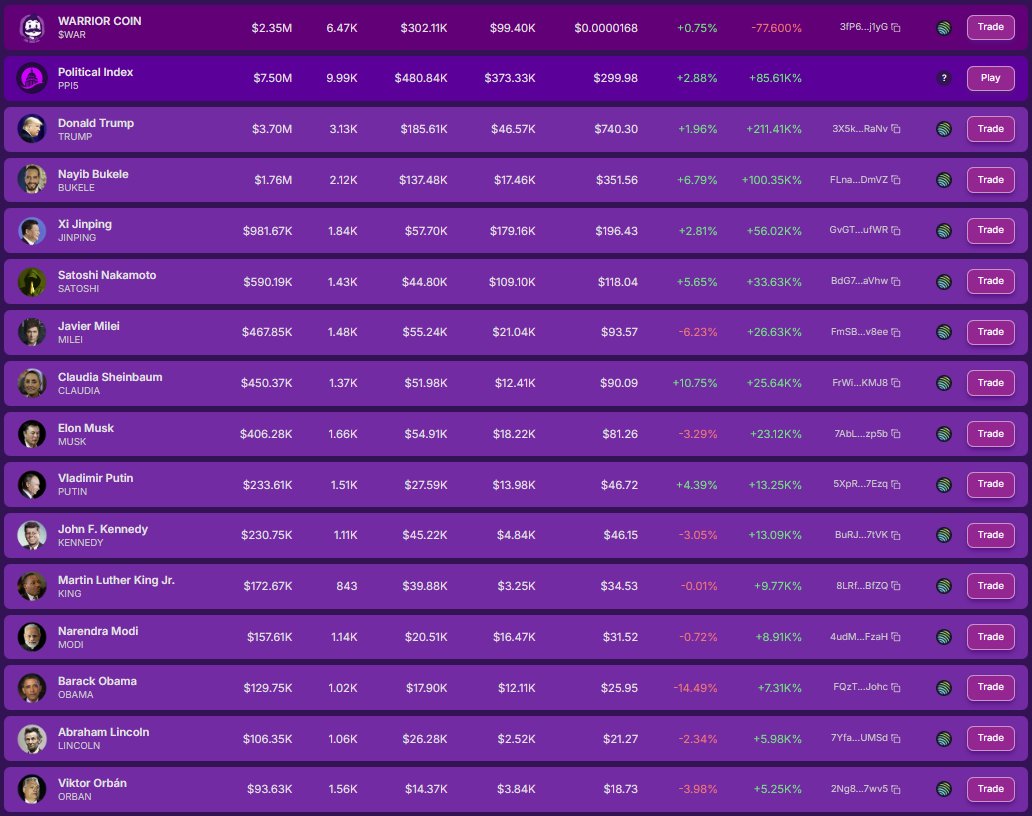Copy the Viktor Orbán address 2Ng8...7wv5

896,789
